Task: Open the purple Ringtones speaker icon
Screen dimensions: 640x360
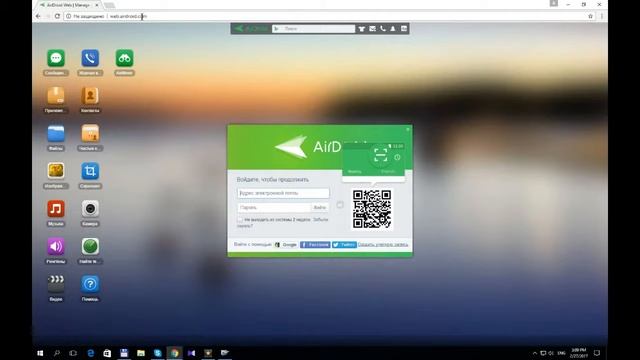Action: click(56, 247)
